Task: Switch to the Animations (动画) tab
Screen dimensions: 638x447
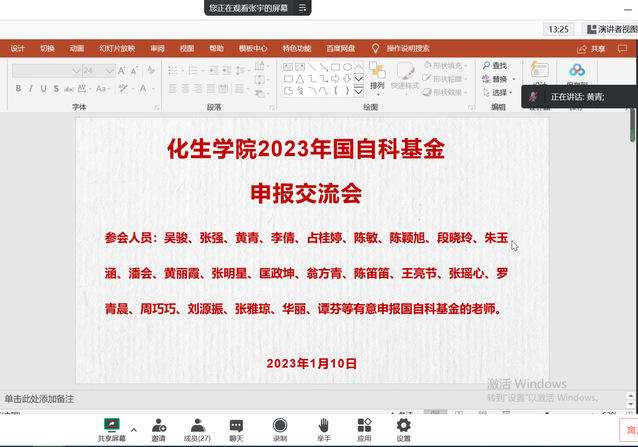Action: tap(77, 48)
